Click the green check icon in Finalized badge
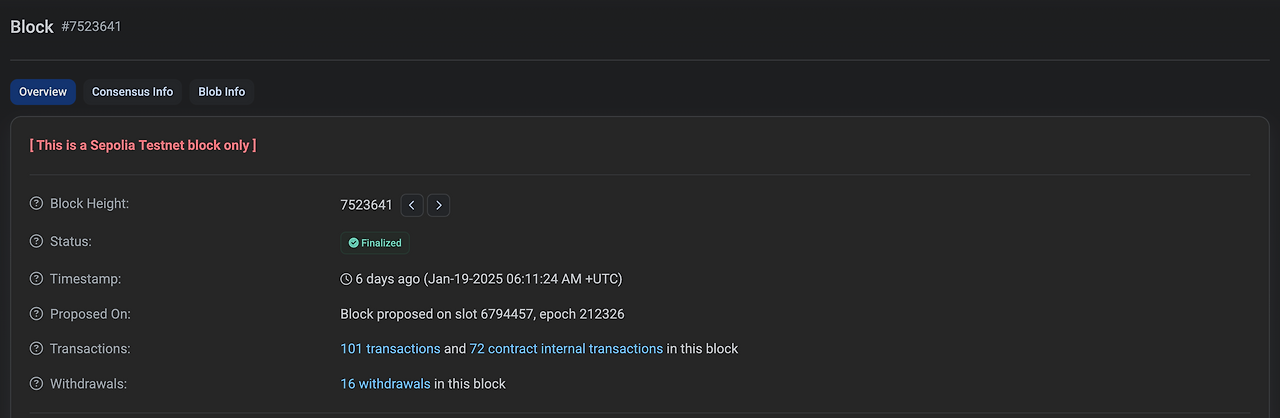The width and height of the screenshot is (1280, 418). click(x=353, y=243)
